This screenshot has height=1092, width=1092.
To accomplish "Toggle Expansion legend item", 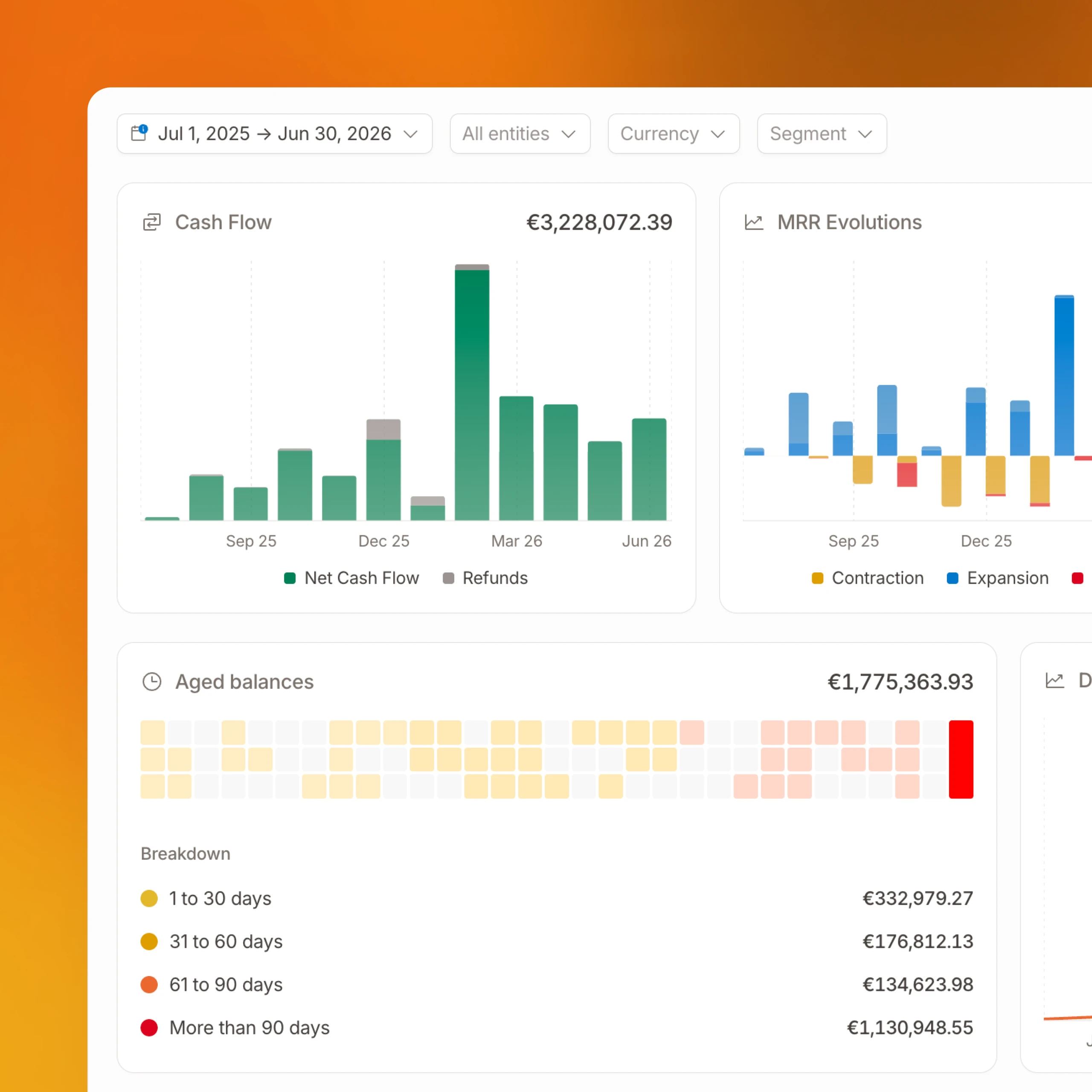I will 998,578.
